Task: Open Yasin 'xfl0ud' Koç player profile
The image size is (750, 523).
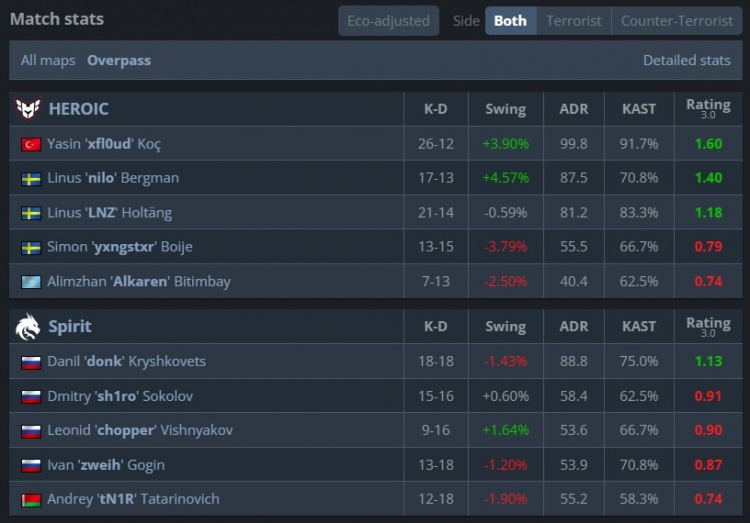Action: click(104, 144)
